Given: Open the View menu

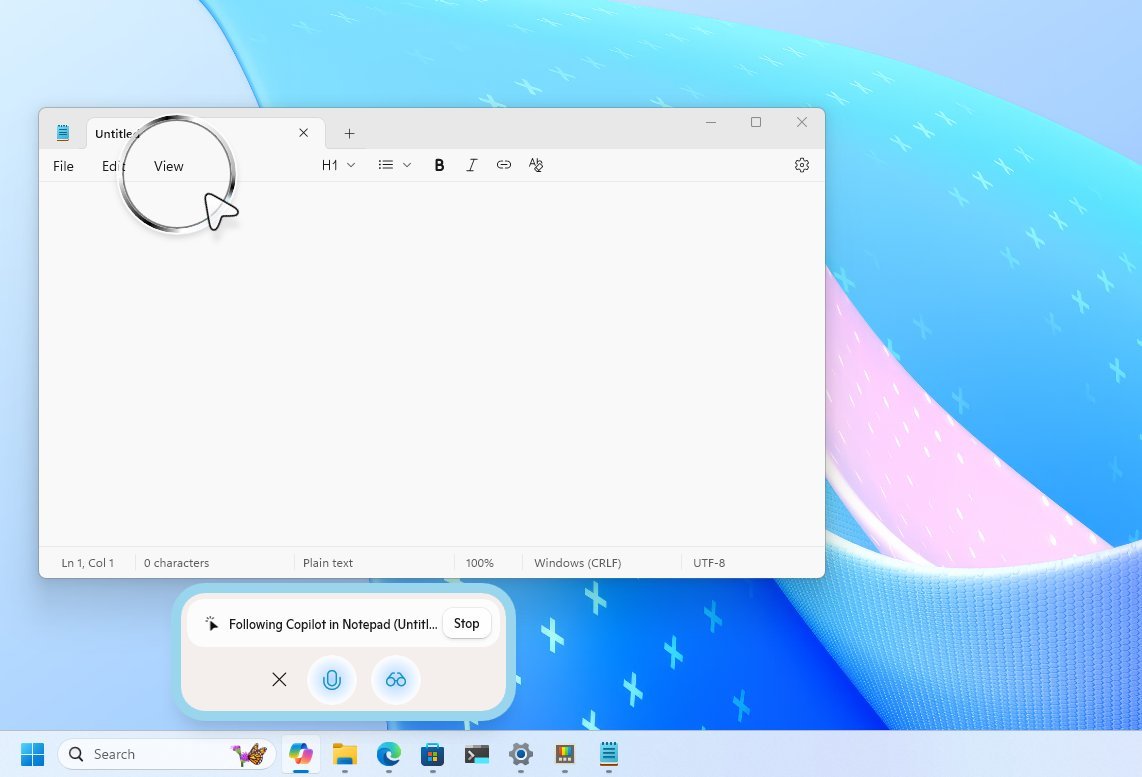Looking at the screenshot, I should pos(169,166).
